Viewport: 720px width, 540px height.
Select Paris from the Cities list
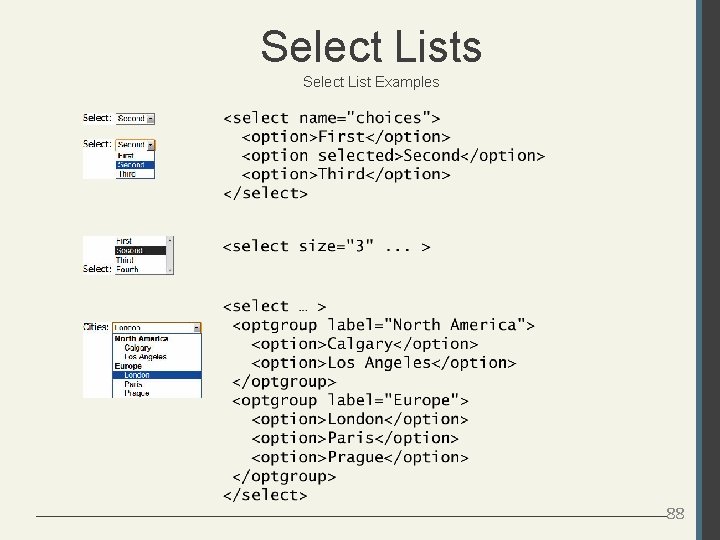click(133, 384)
